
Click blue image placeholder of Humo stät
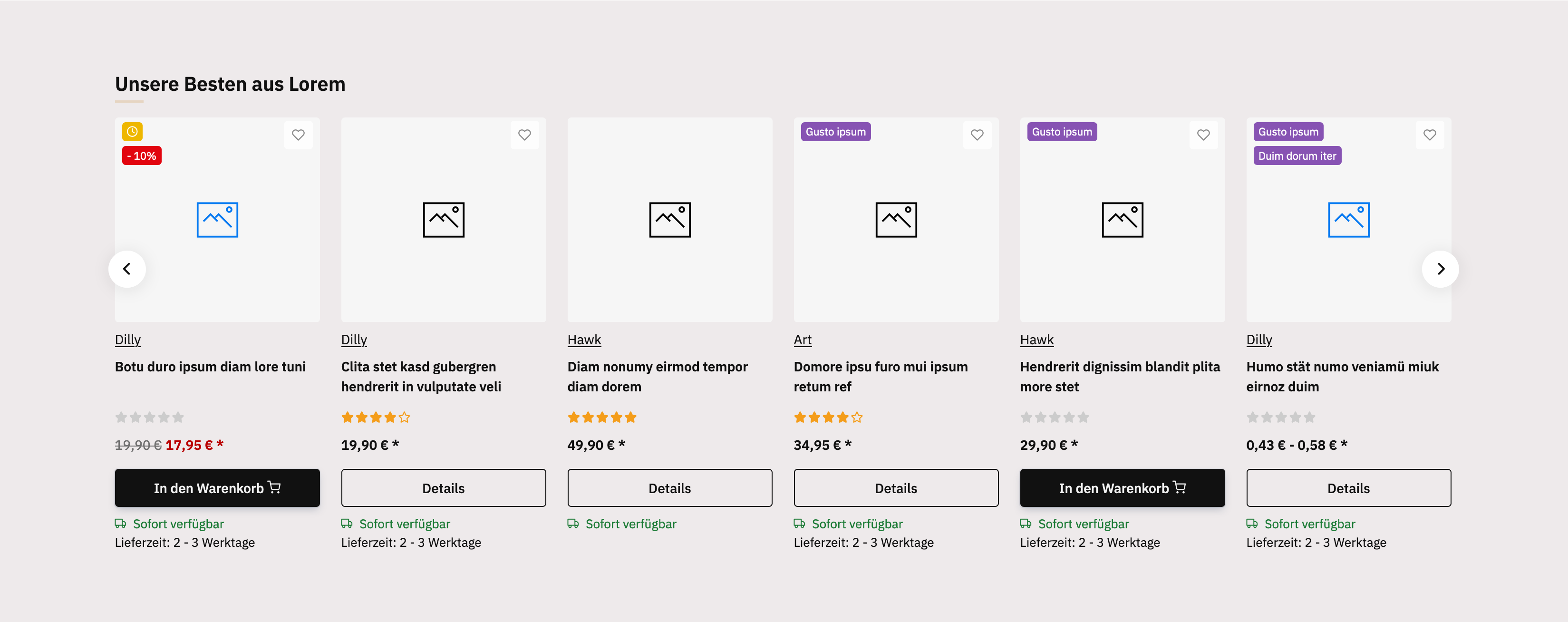tap(1348, 220)
